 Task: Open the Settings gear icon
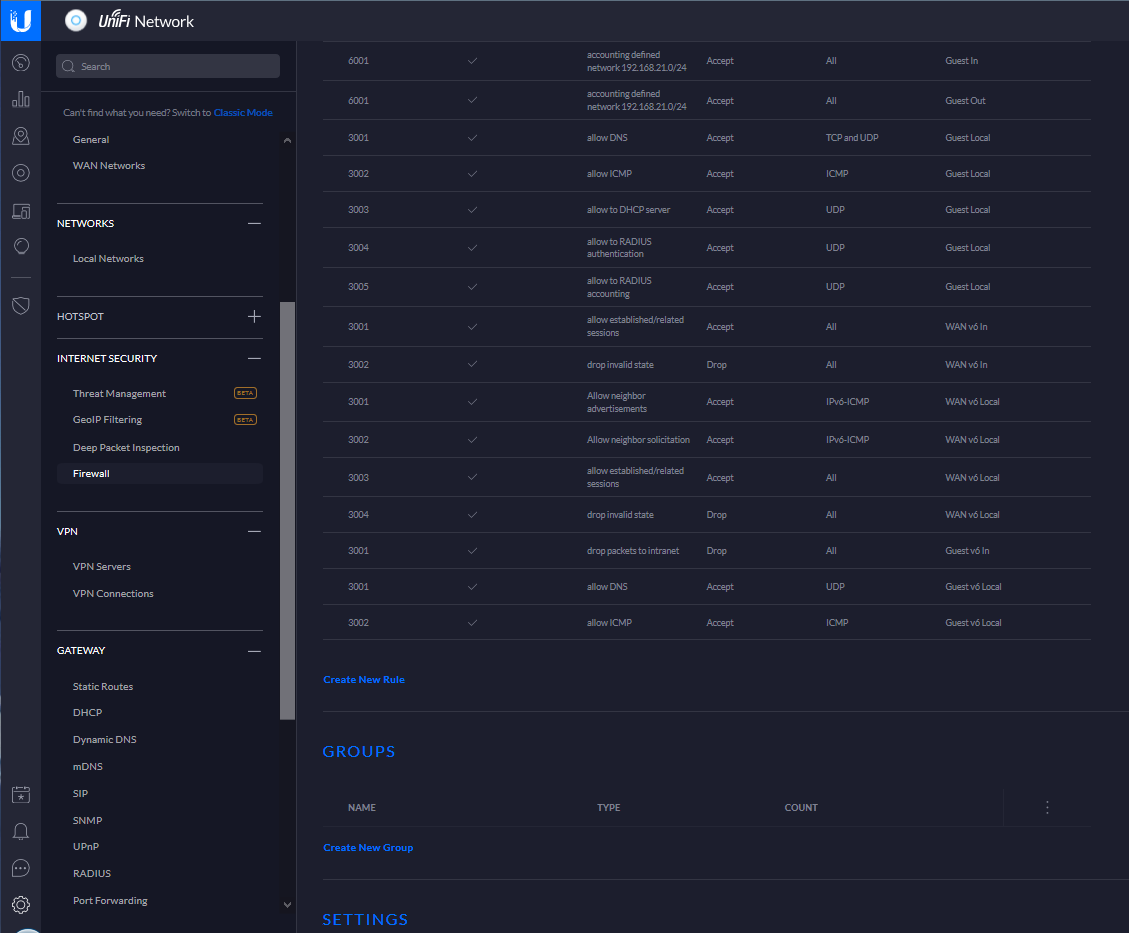point(20,905)
